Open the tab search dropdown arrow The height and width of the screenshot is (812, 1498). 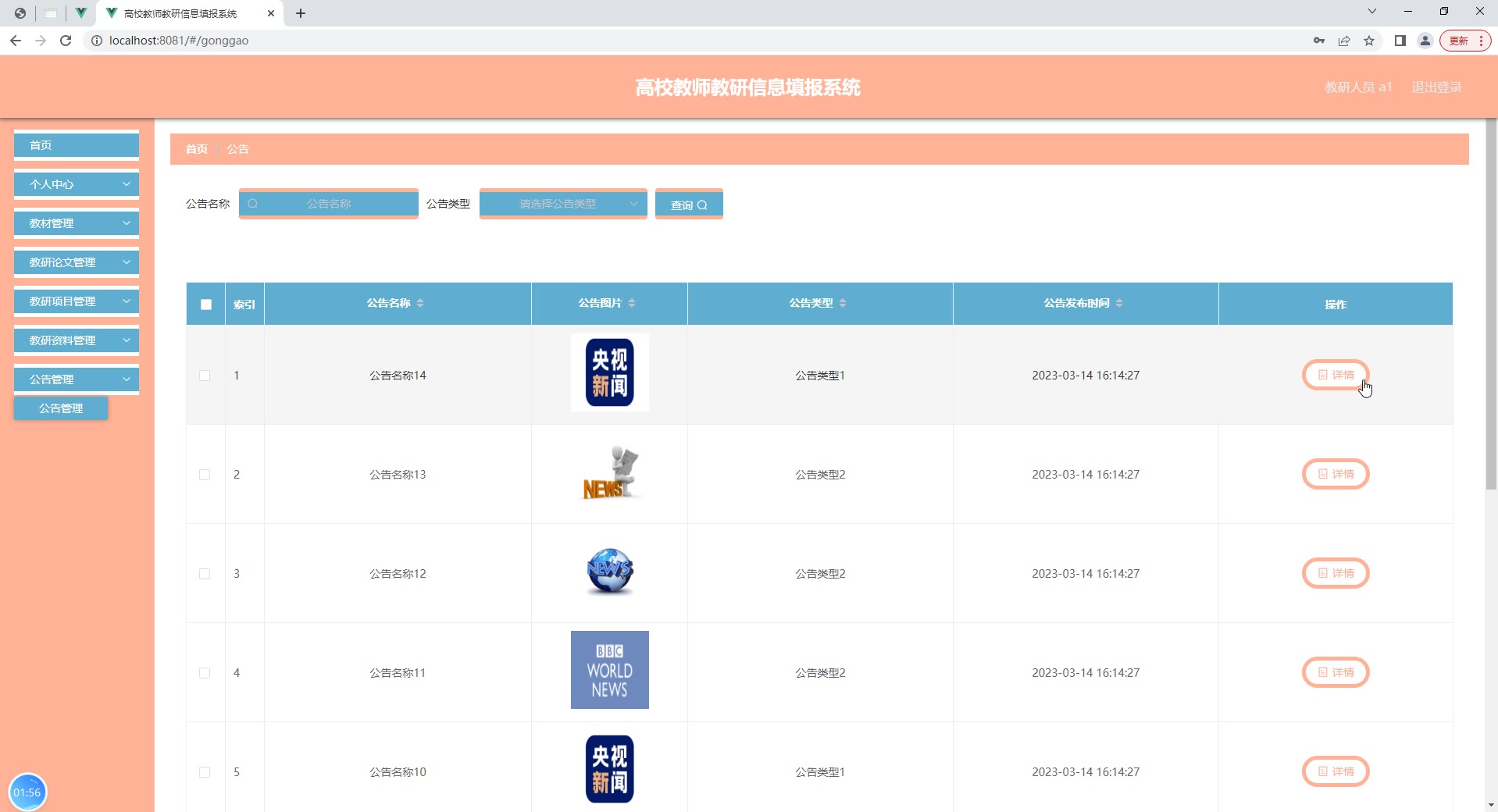point(1372,11)
